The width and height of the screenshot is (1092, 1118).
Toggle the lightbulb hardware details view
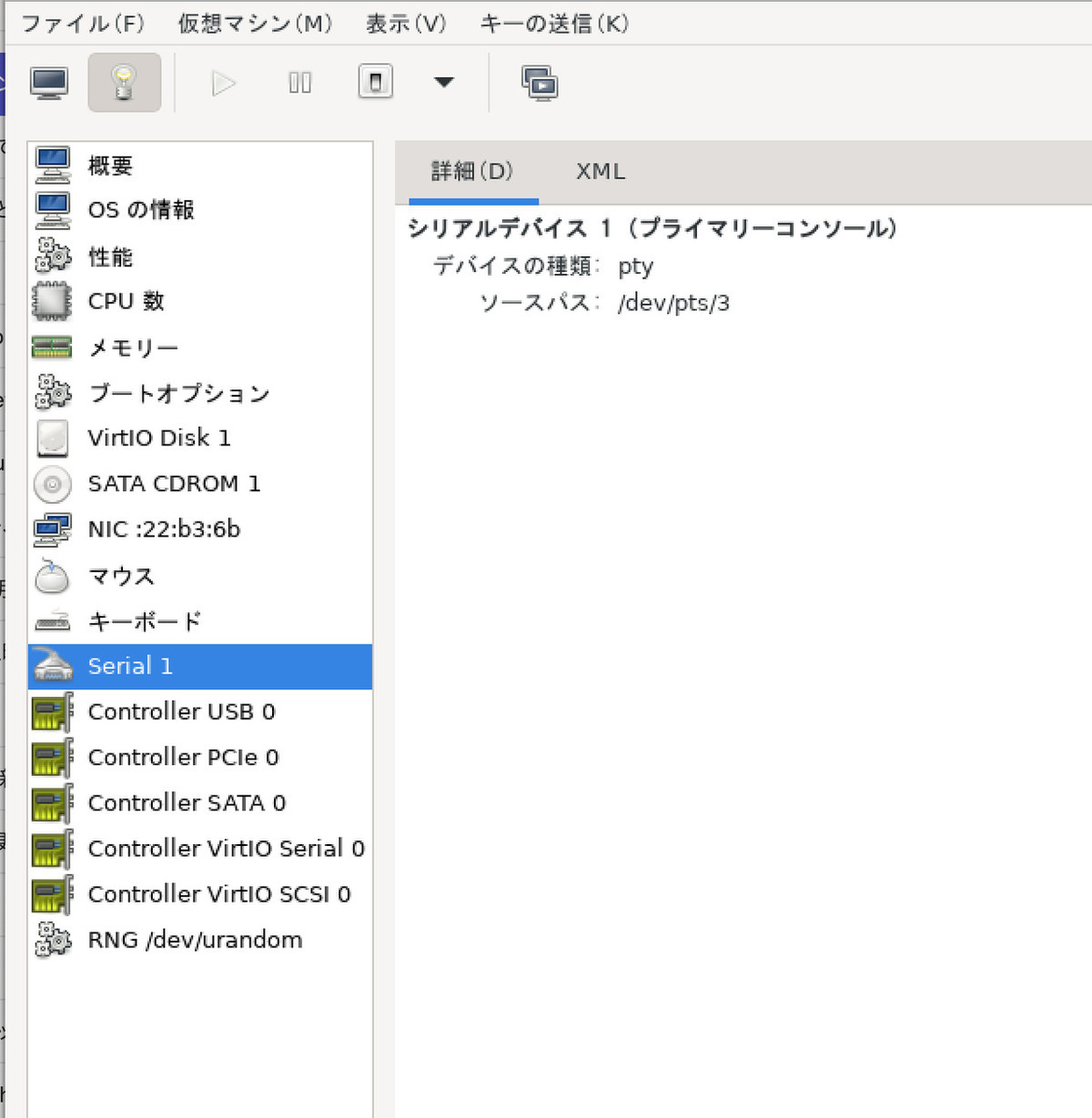(124, 82)
